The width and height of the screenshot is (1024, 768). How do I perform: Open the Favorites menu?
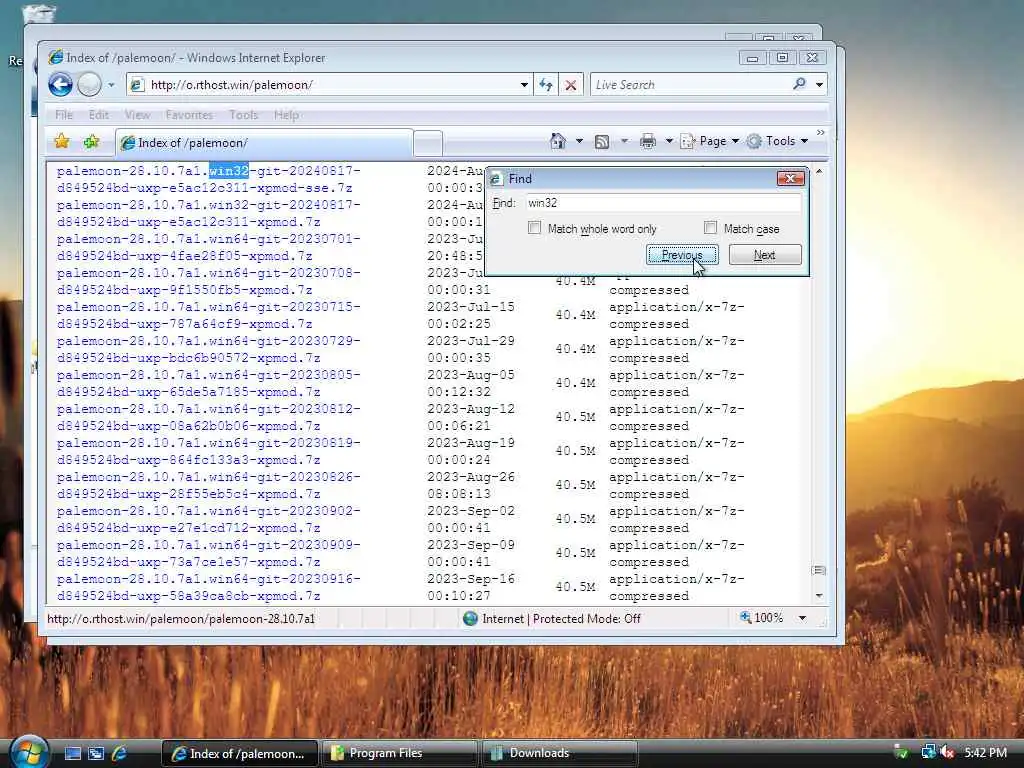click(x=189, y=115)
